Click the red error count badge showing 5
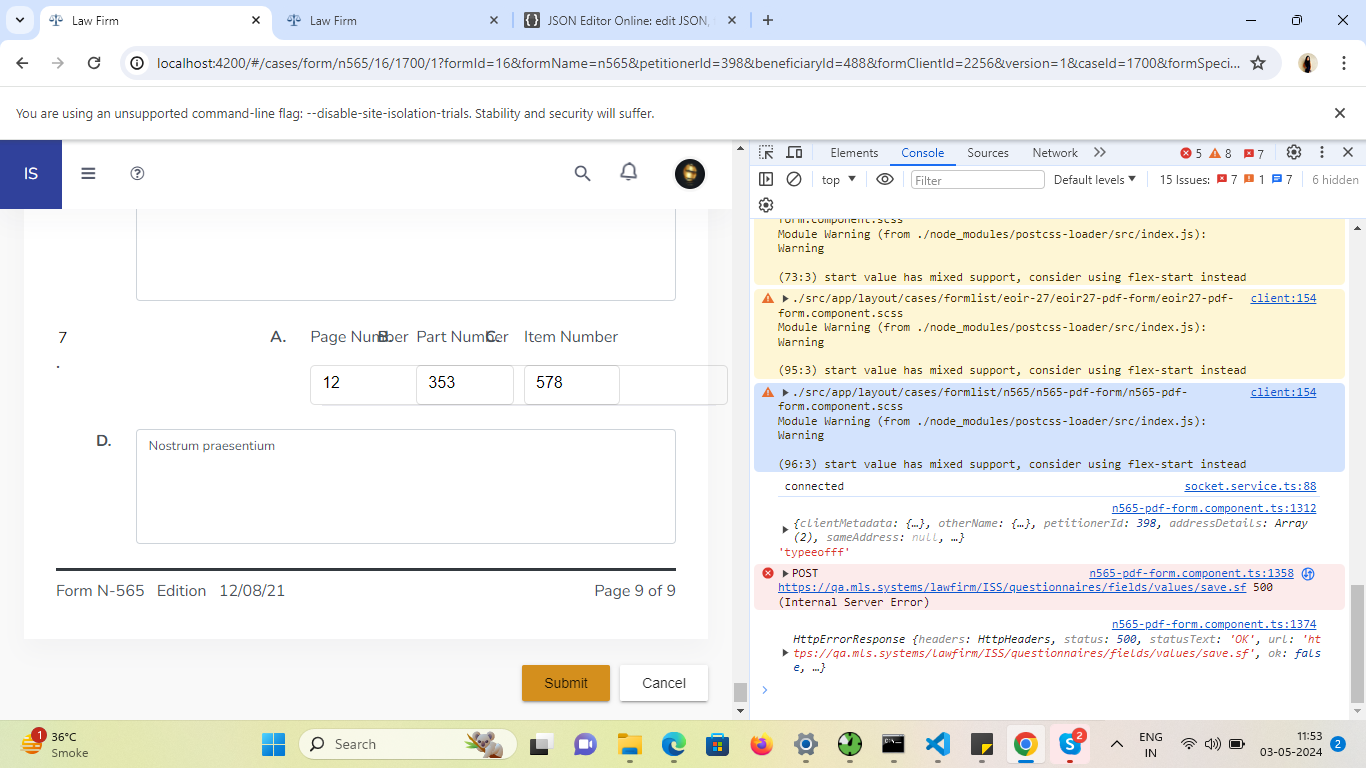Image resolution: width=1366 pixels, height=768 pixels. click(1191, 154)
